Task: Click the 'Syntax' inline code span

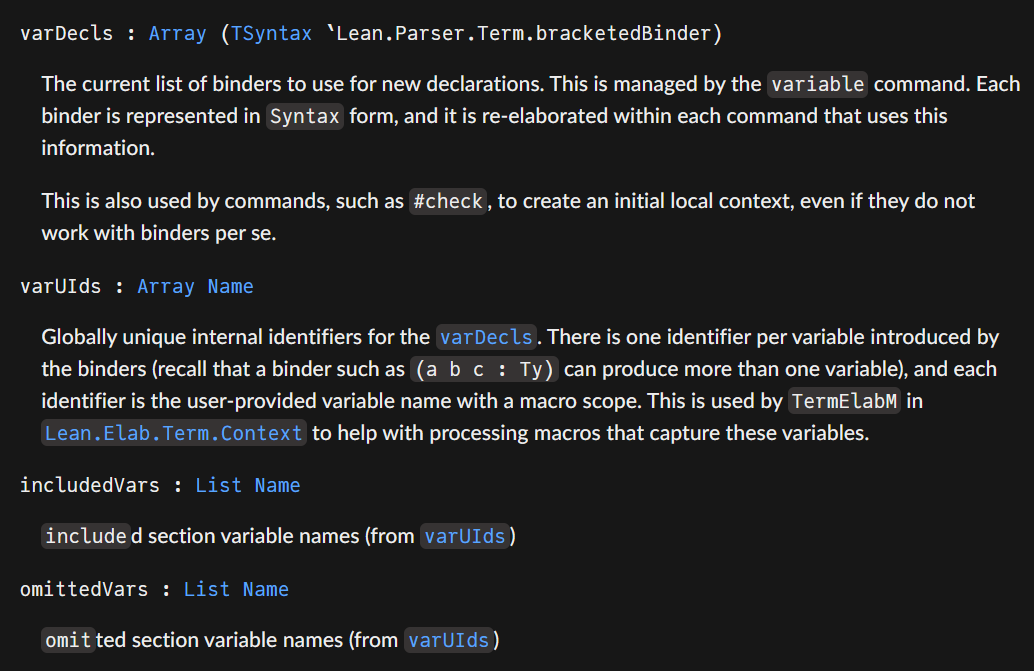Action: 305,116
